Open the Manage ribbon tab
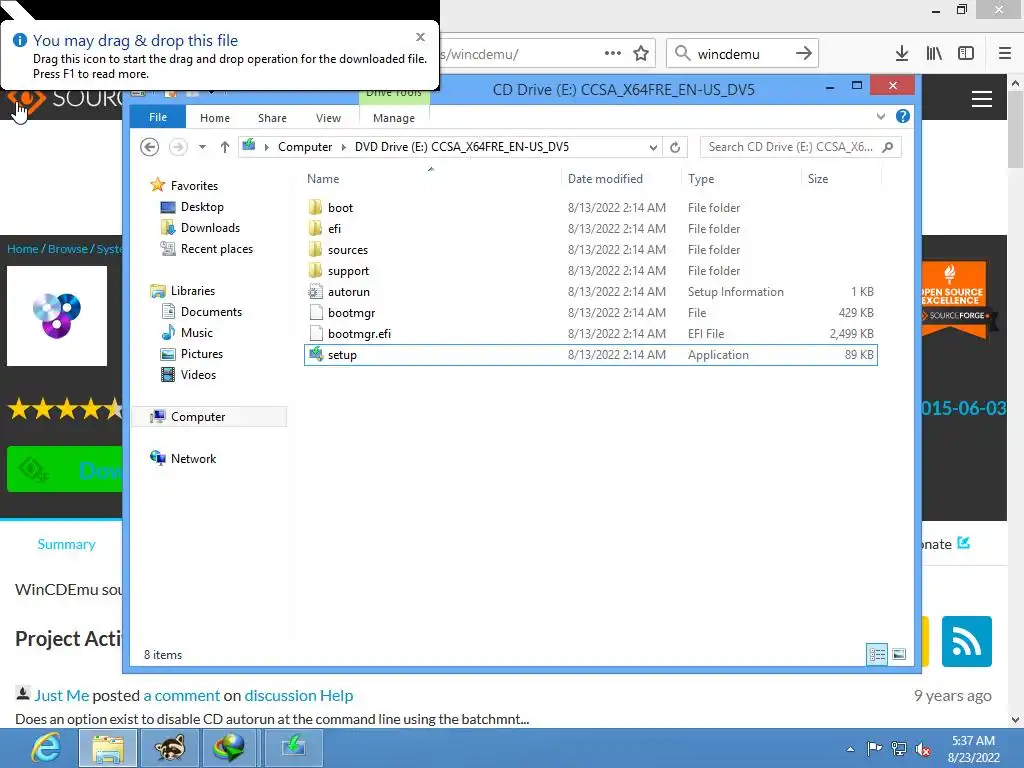Viewport: 1024px width, 768px height. 394,118
